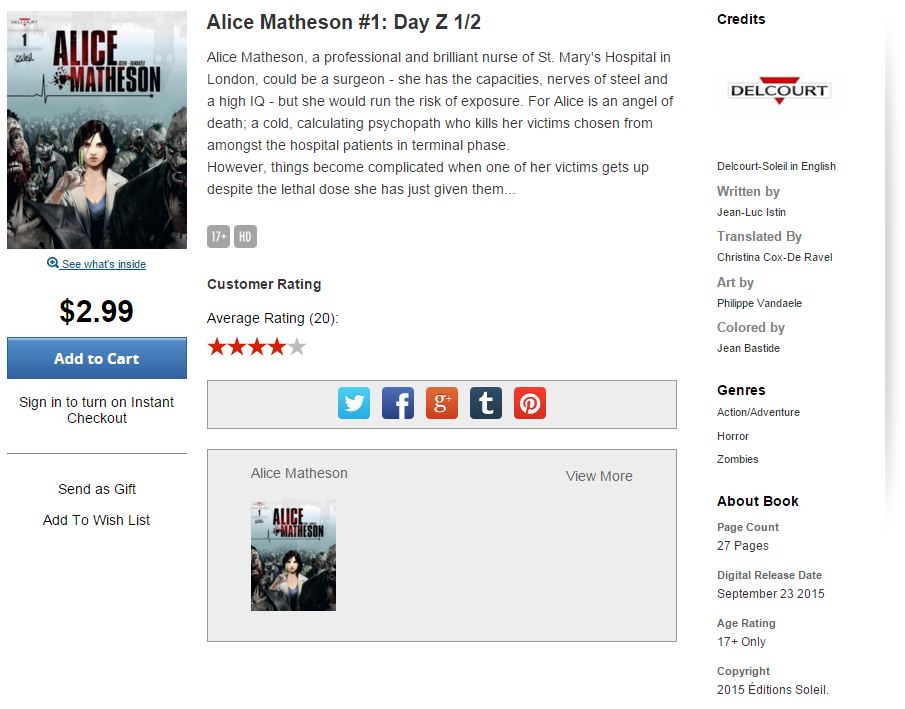
Task: Open the large Alice Matheson cover image
Action: coord(97,130)
